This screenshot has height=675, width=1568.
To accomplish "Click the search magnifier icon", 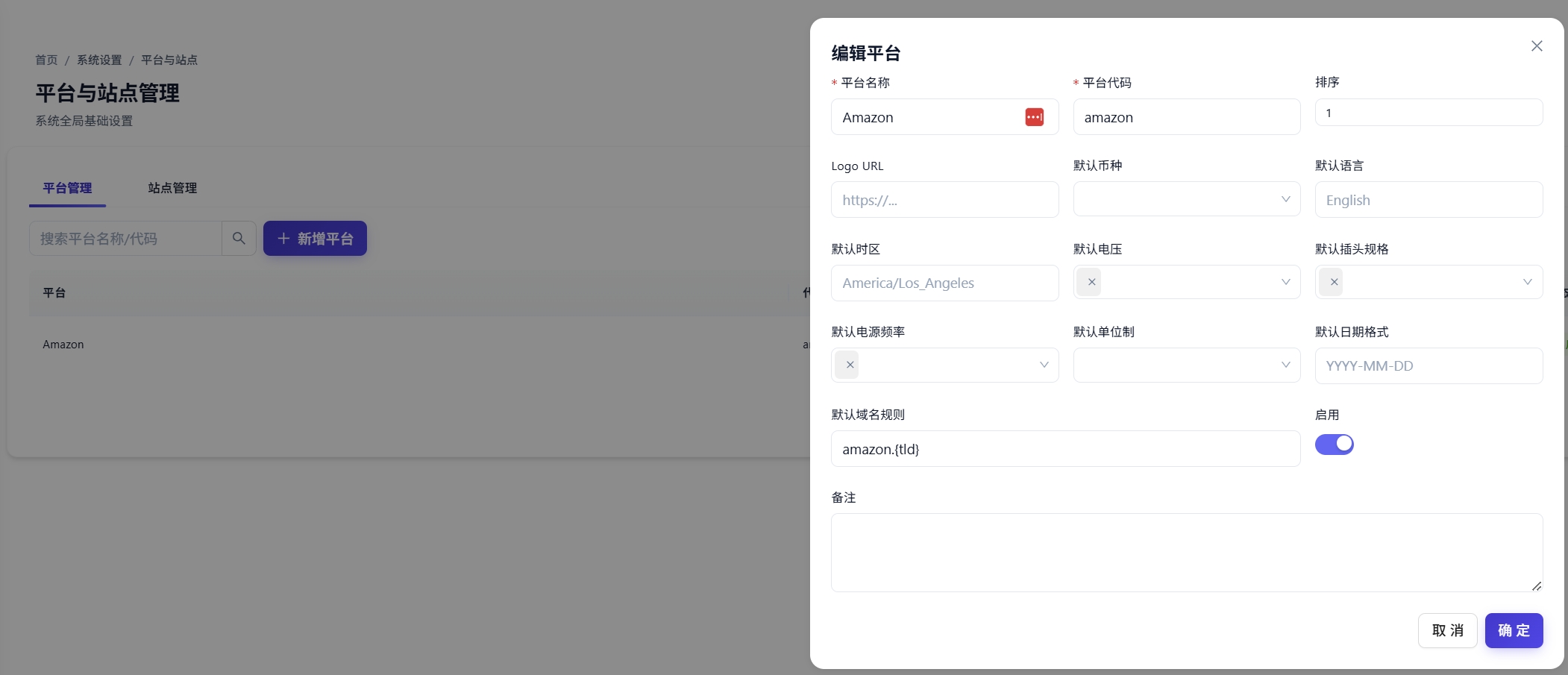I will (x=238, y=238).
